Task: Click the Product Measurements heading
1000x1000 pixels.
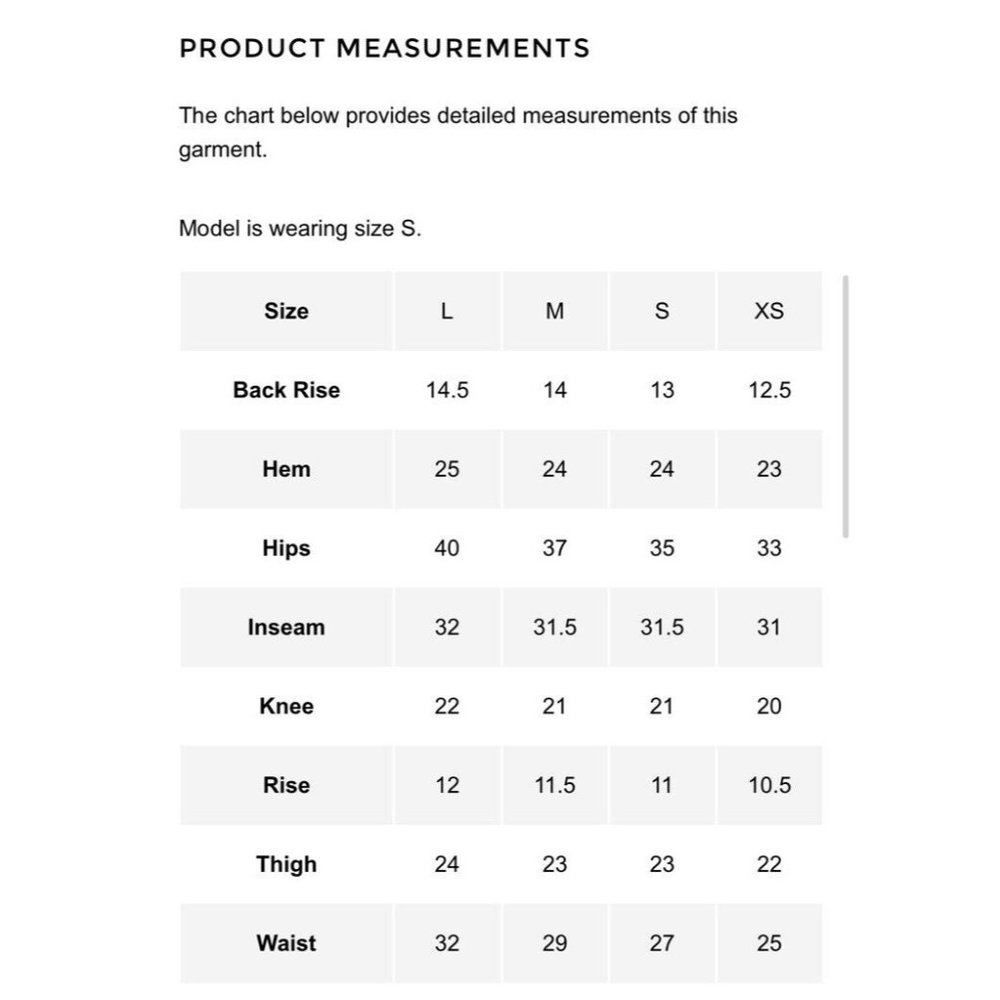Action: [385, 48]
